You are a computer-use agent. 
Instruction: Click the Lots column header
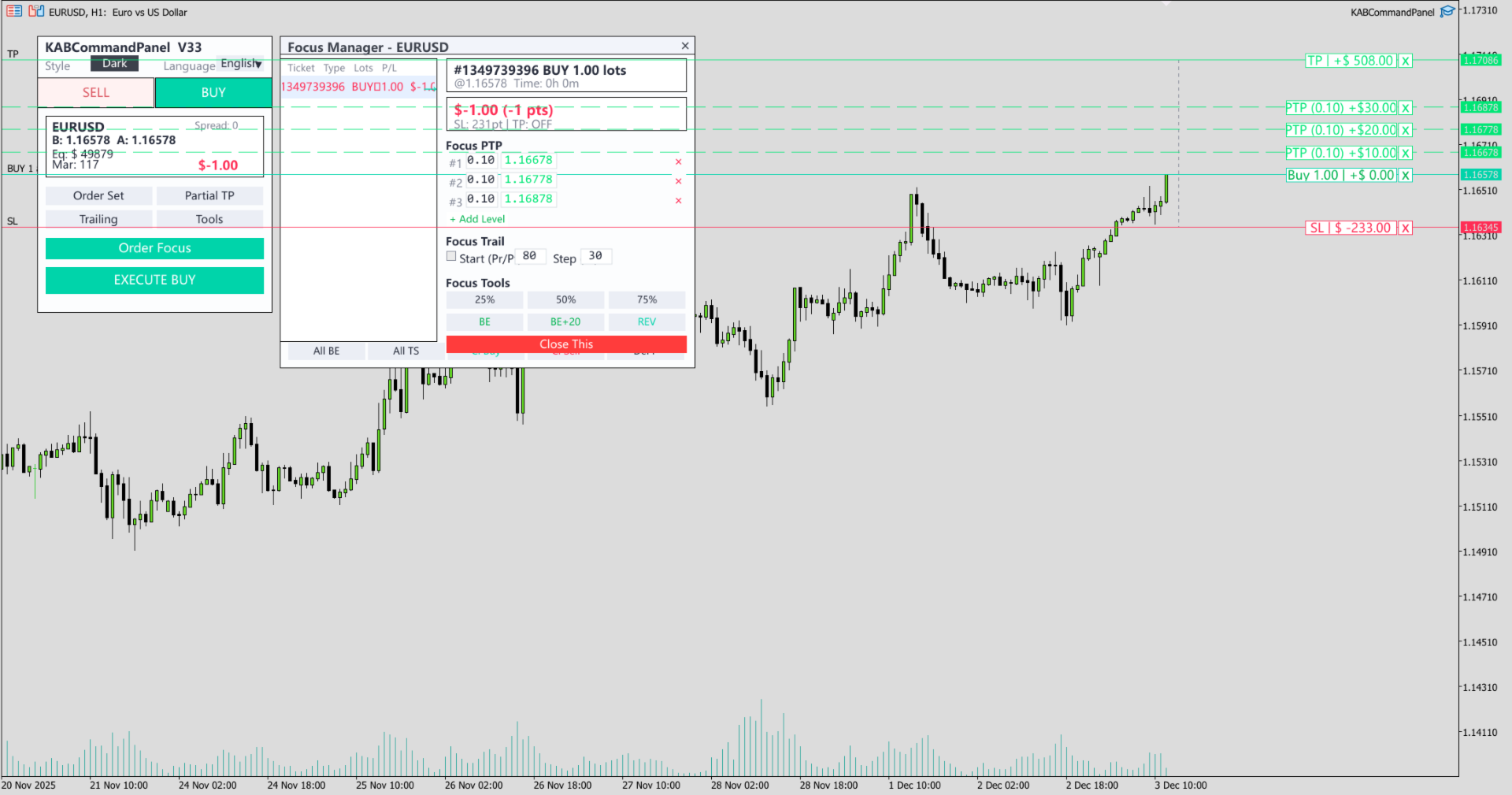[363, 69]
